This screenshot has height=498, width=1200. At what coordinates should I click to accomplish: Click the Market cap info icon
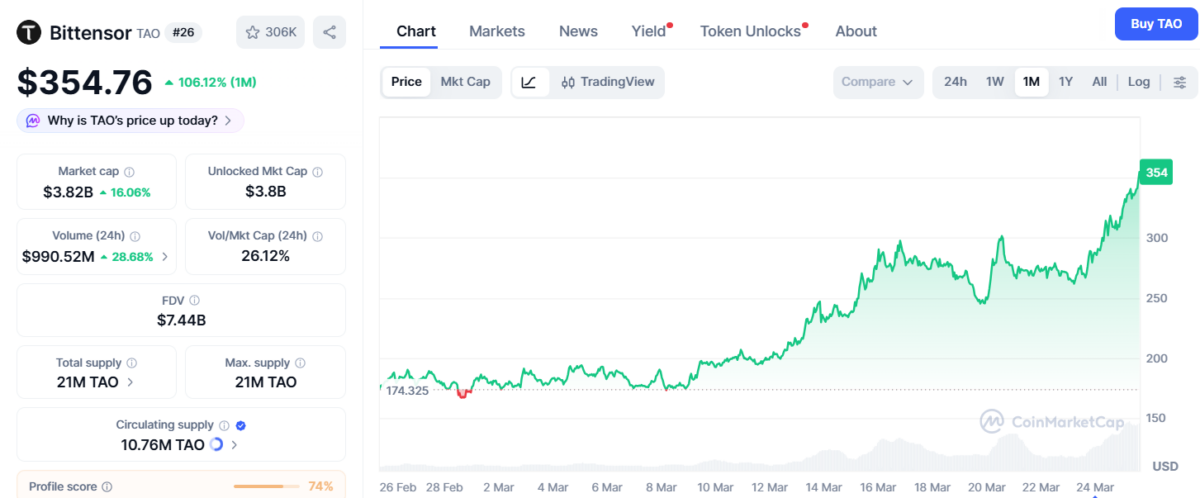pos(129,172)
